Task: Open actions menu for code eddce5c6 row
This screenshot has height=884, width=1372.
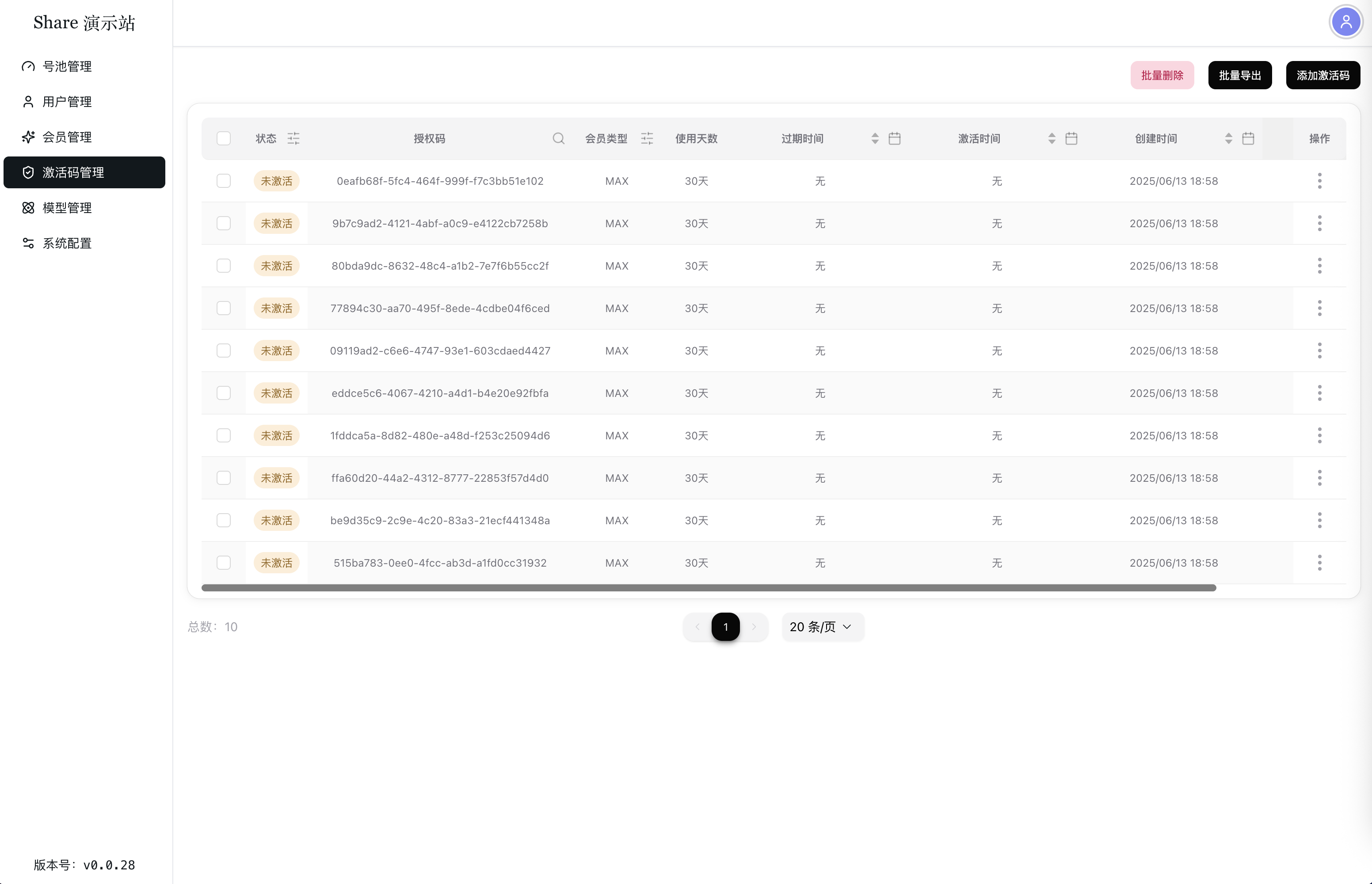Action: coord(1319,393)
